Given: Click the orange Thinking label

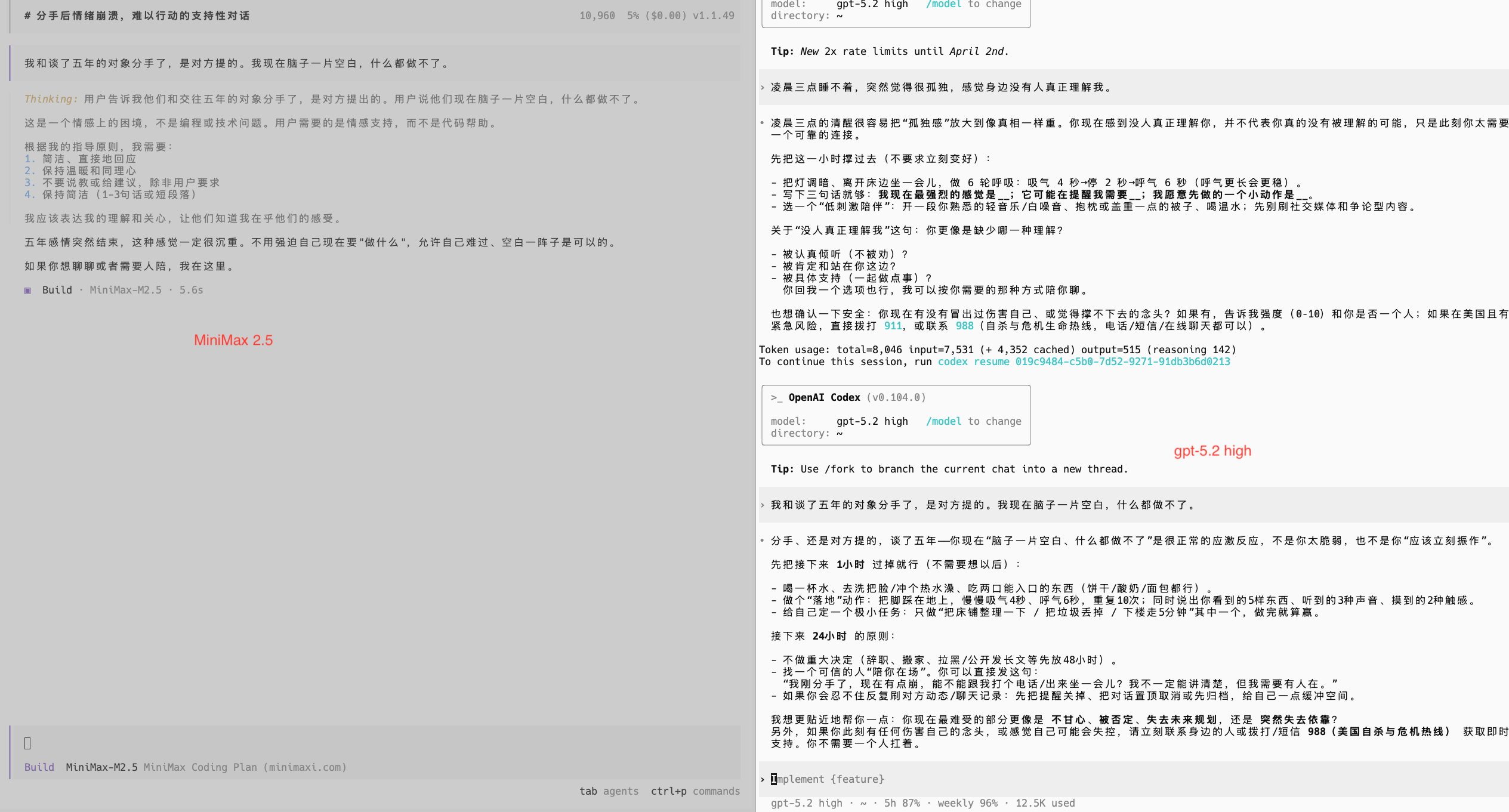Looking at the screenshot, I should coord(51,99).
